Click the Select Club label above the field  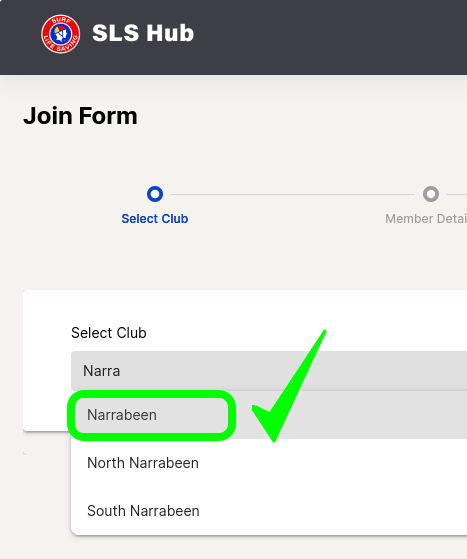(109, 333)
